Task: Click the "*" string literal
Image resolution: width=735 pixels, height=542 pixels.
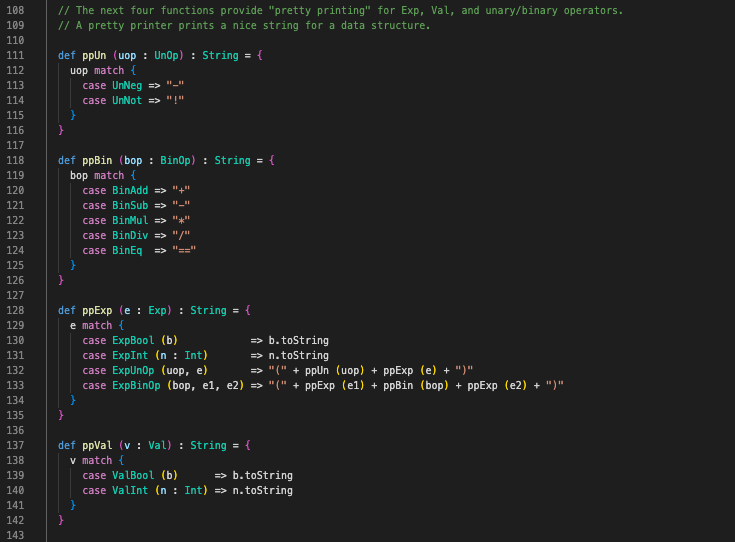Action: (x=181, y=220)
